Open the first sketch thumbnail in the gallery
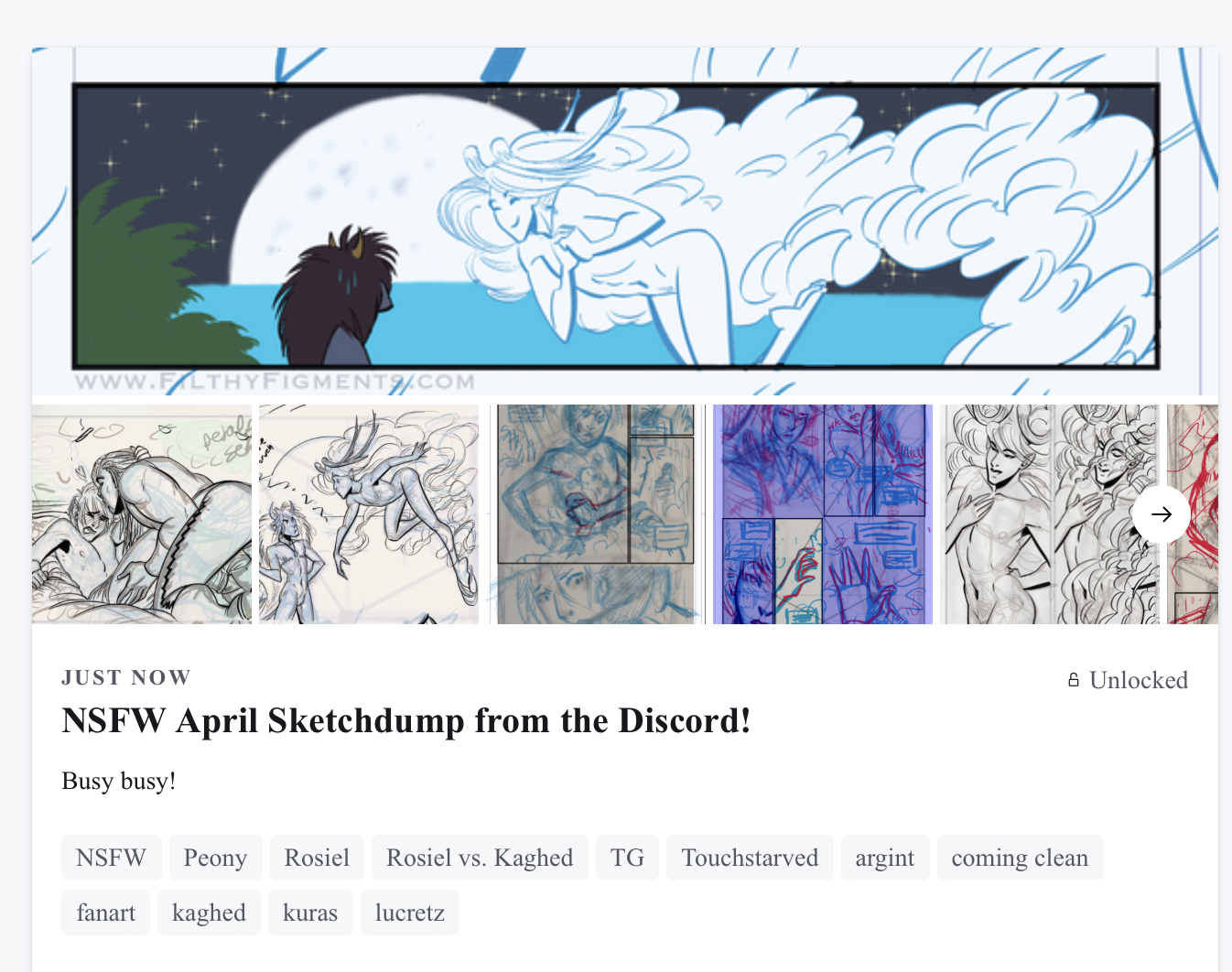Screen dimensions: 1232x972 [142, 514]
